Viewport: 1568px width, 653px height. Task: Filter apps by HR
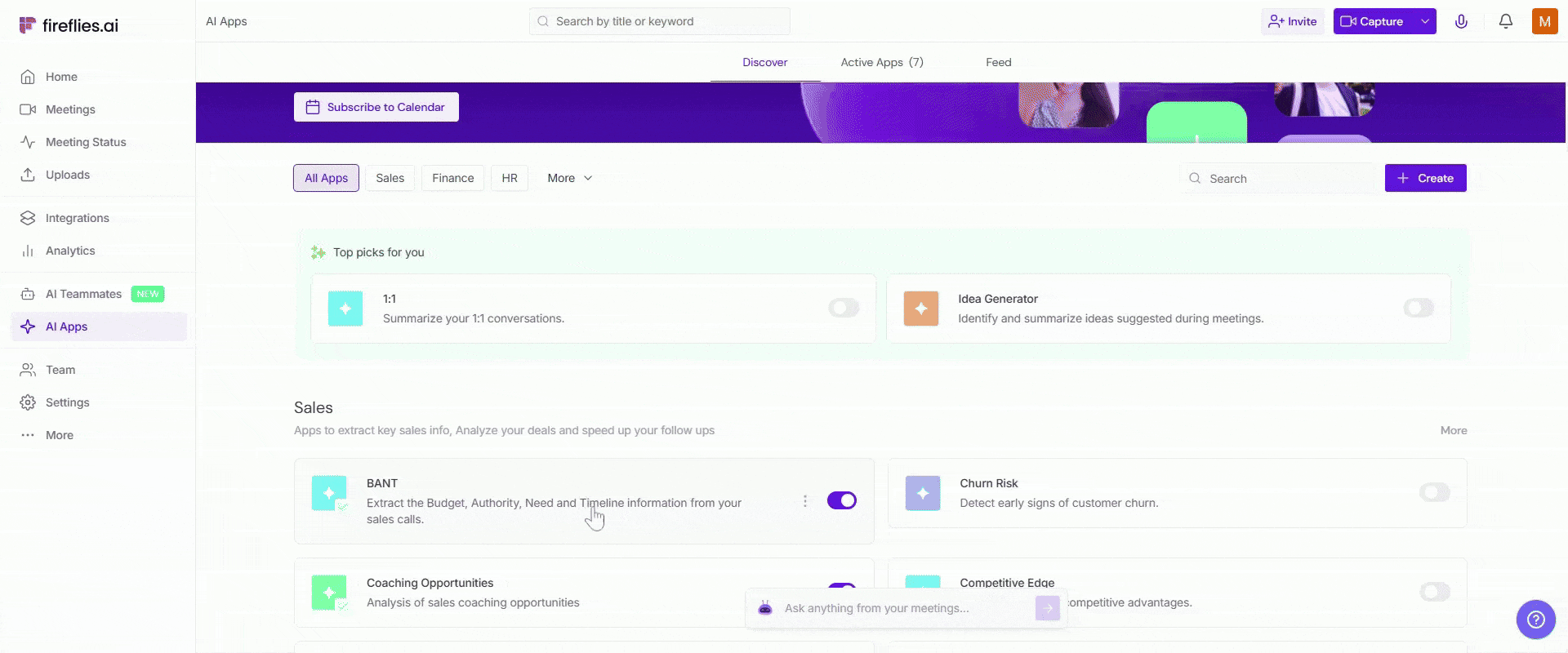tap(510, 178)
